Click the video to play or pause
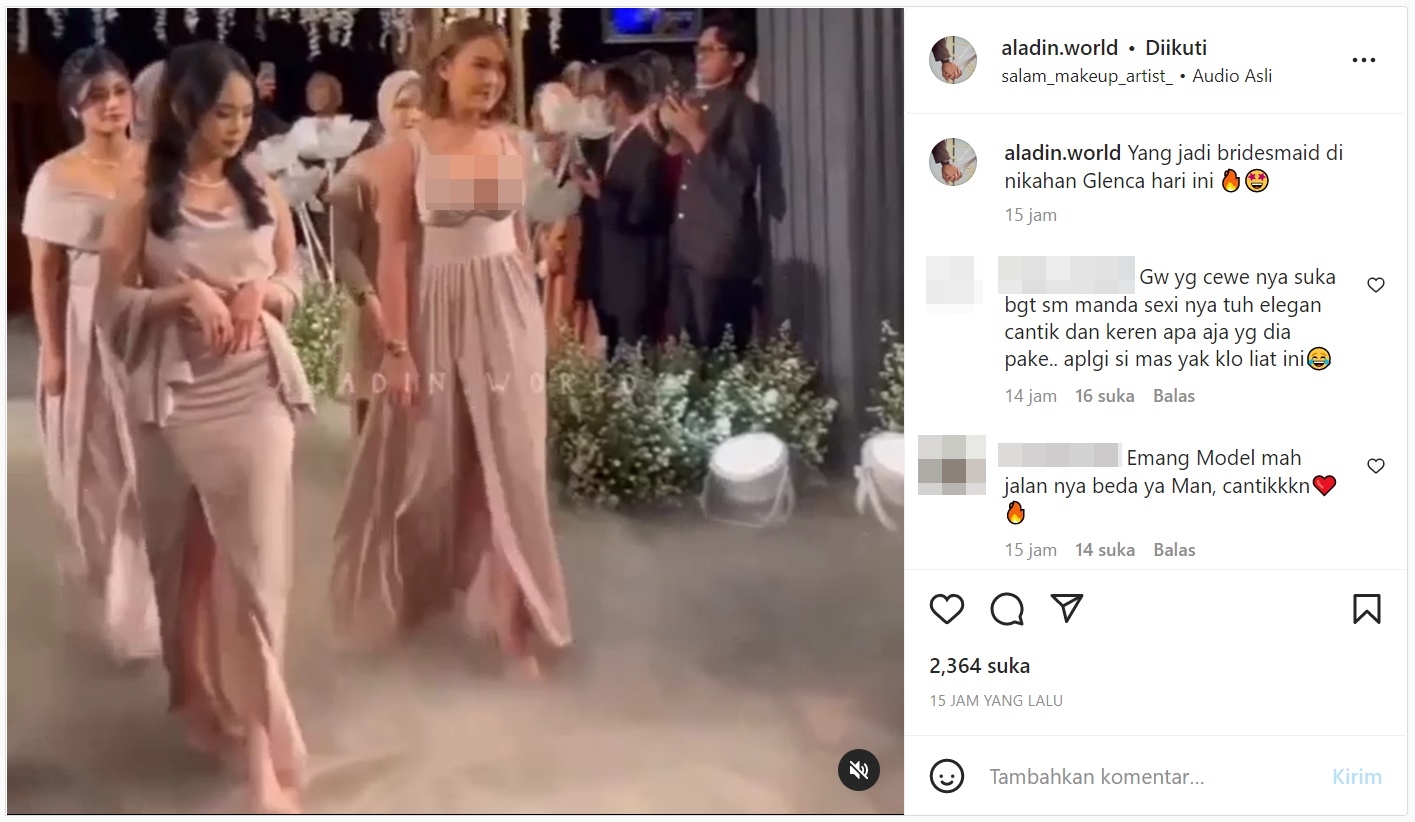 (x=455, y=411)
